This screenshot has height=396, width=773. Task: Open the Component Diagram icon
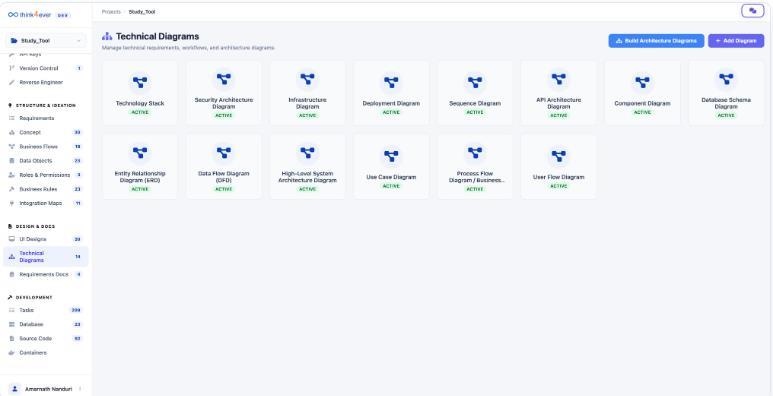tap(642, 82)
